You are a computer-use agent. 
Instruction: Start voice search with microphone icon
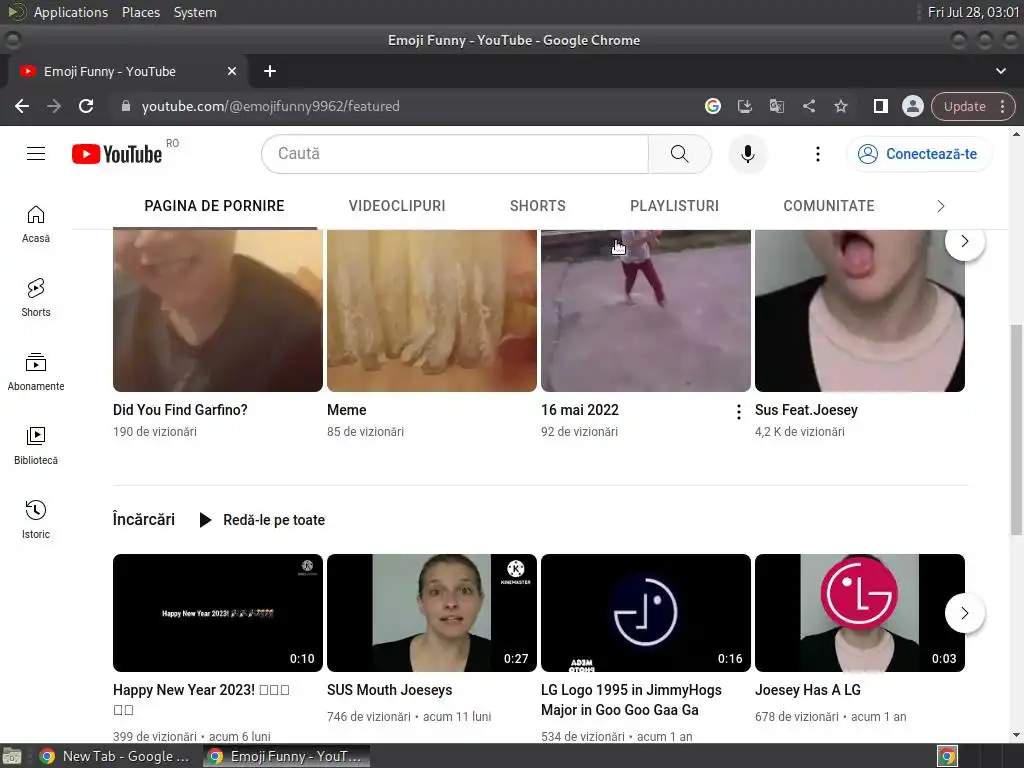[748, 154]
